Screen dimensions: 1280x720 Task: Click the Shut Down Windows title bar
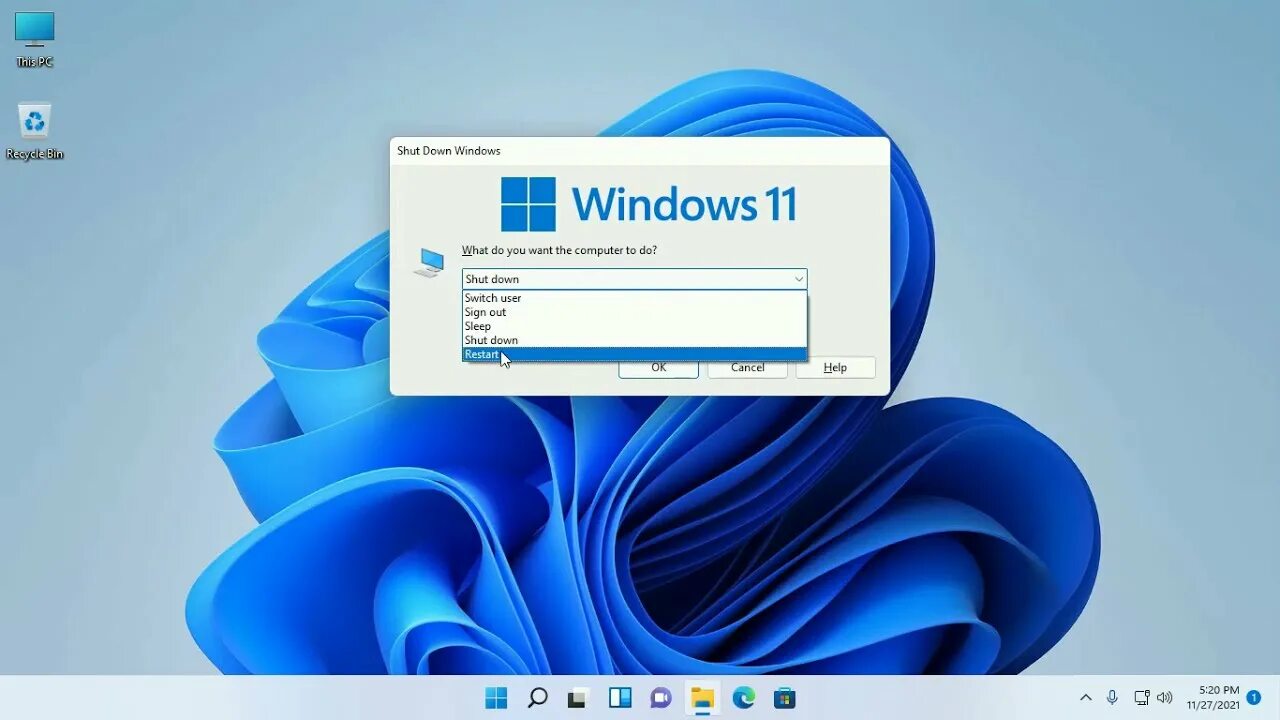(639, 151)
